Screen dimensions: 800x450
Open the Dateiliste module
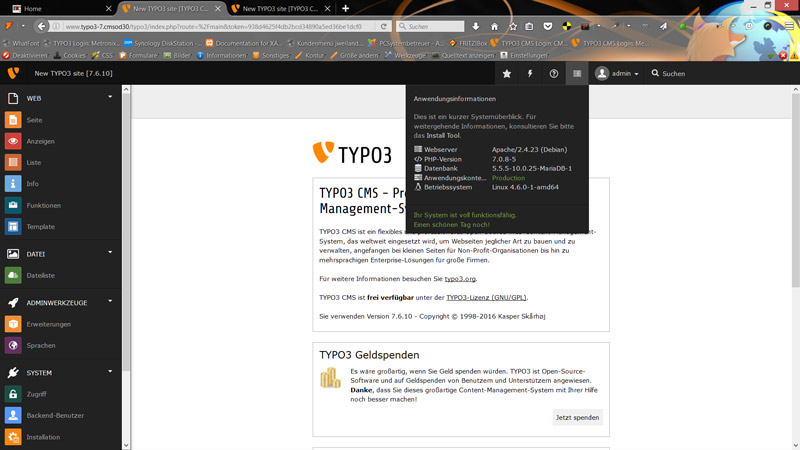[40, 276]
